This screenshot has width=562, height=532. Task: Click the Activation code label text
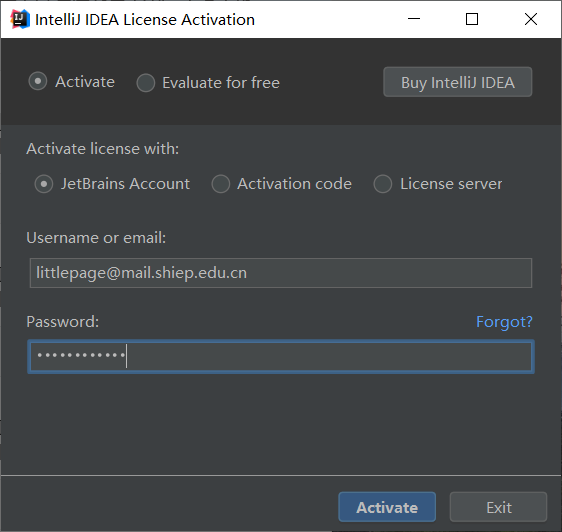point(294,184)
